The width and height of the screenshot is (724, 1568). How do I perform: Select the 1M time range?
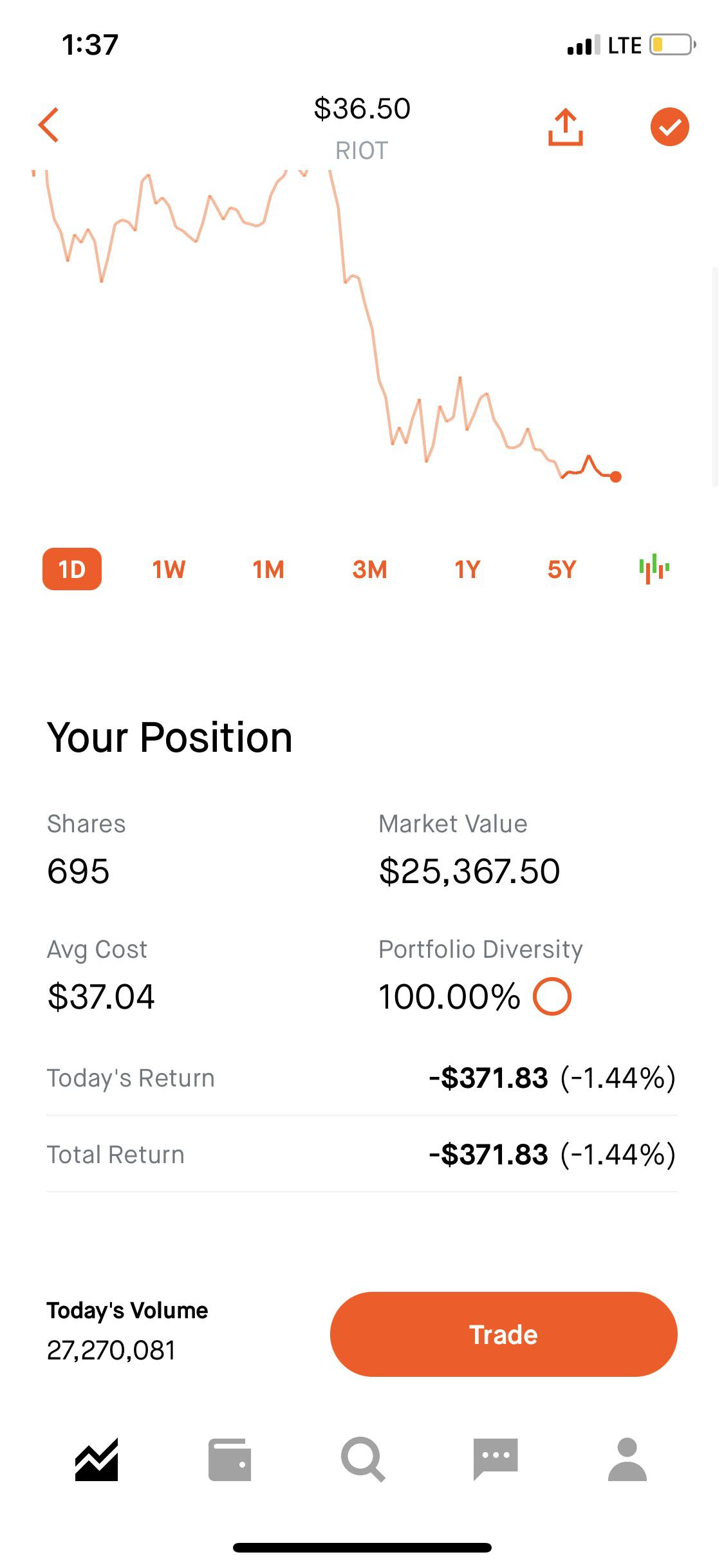coord(268,569)
